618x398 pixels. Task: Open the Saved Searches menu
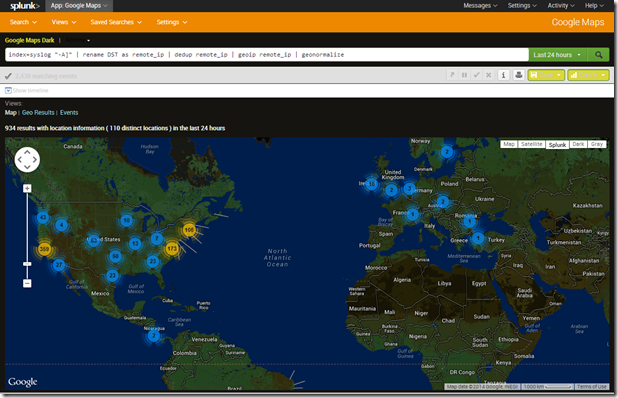[116, 22]
